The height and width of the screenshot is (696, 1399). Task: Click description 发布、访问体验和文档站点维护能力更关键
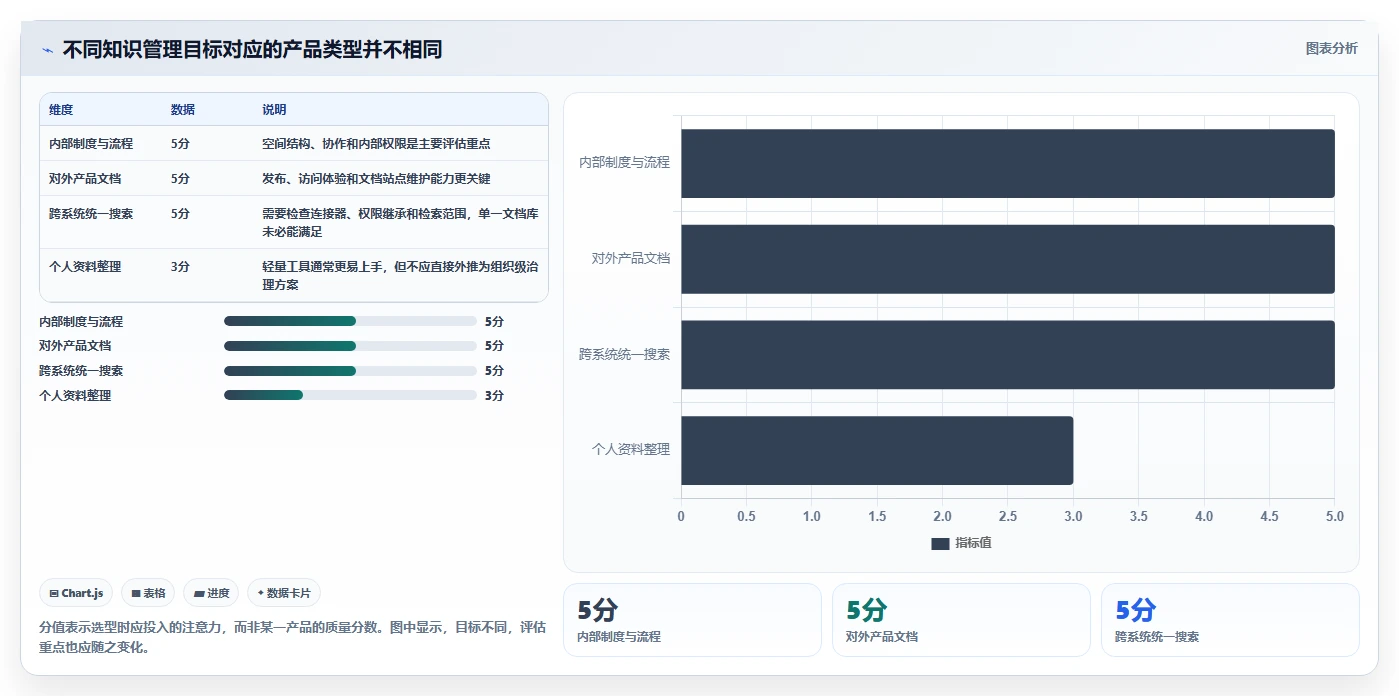click(376, 179)
